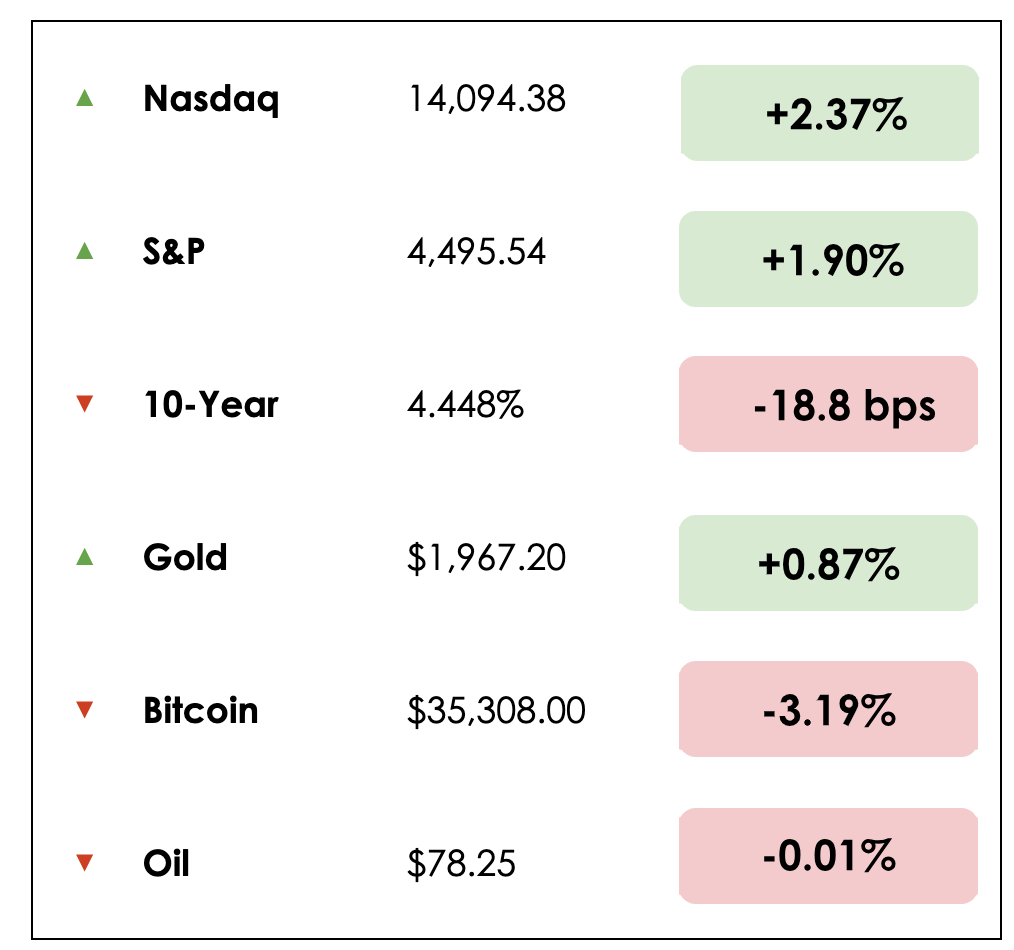Click the +1.90% green change badge

829,259
